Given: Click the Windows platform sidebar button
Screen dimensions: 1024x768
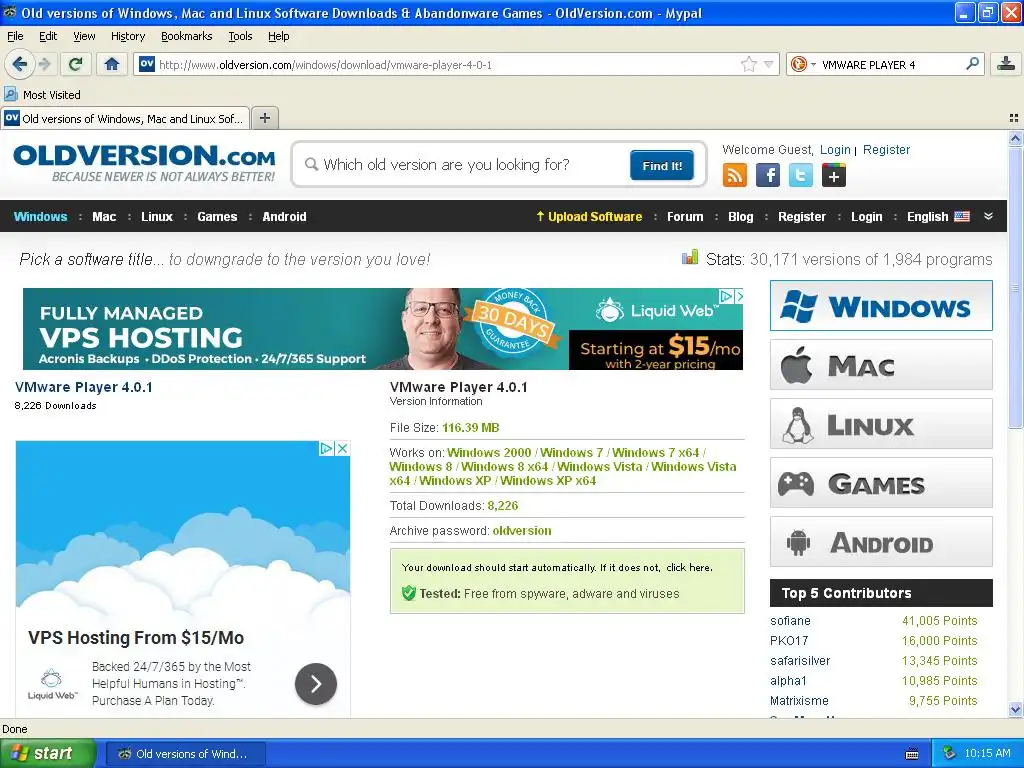Looking at the screenshot, I should (x=881, y=306).
